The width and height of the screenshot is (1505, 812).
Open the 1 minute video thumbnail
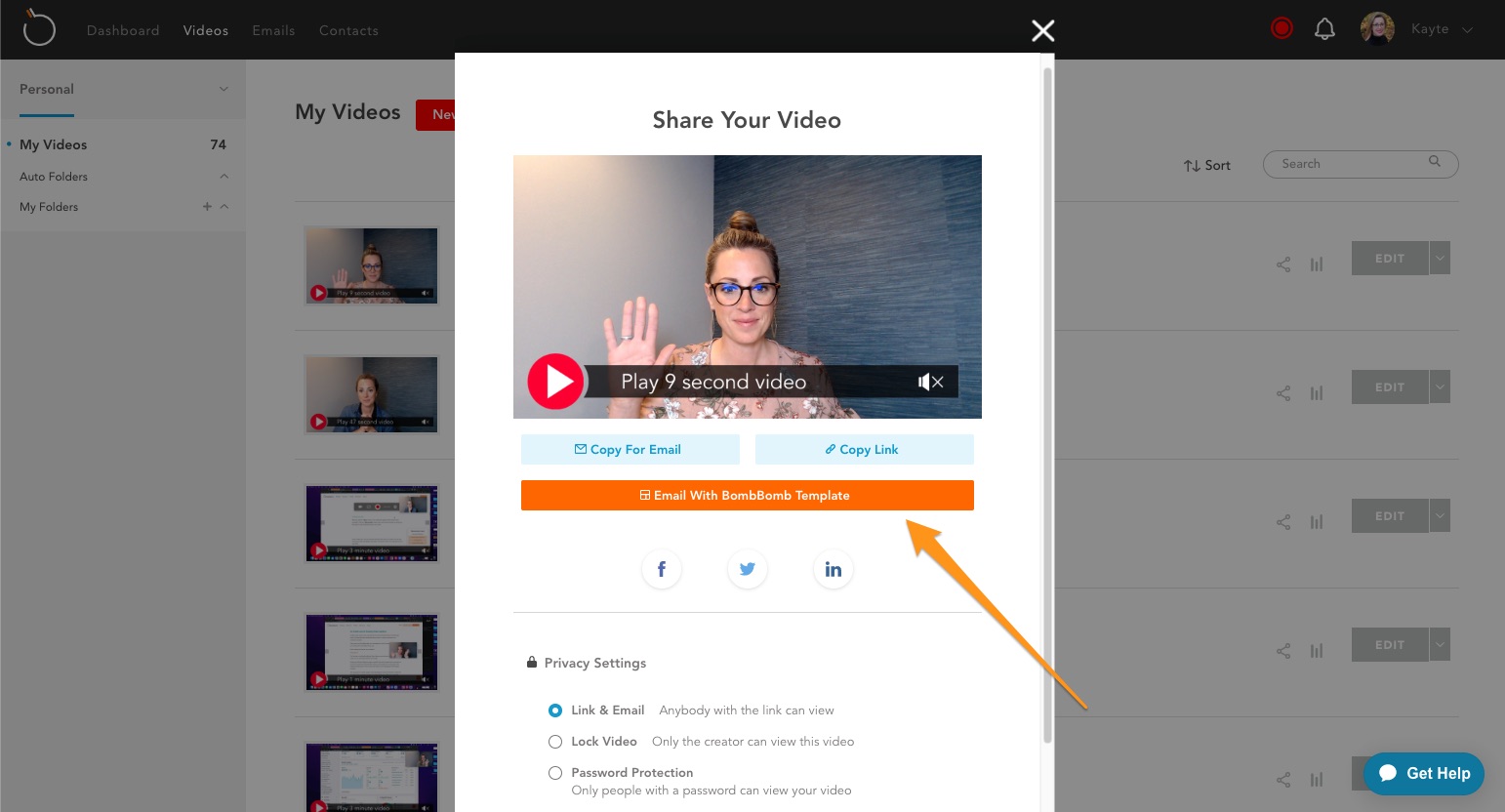click(x=372, y=652)
